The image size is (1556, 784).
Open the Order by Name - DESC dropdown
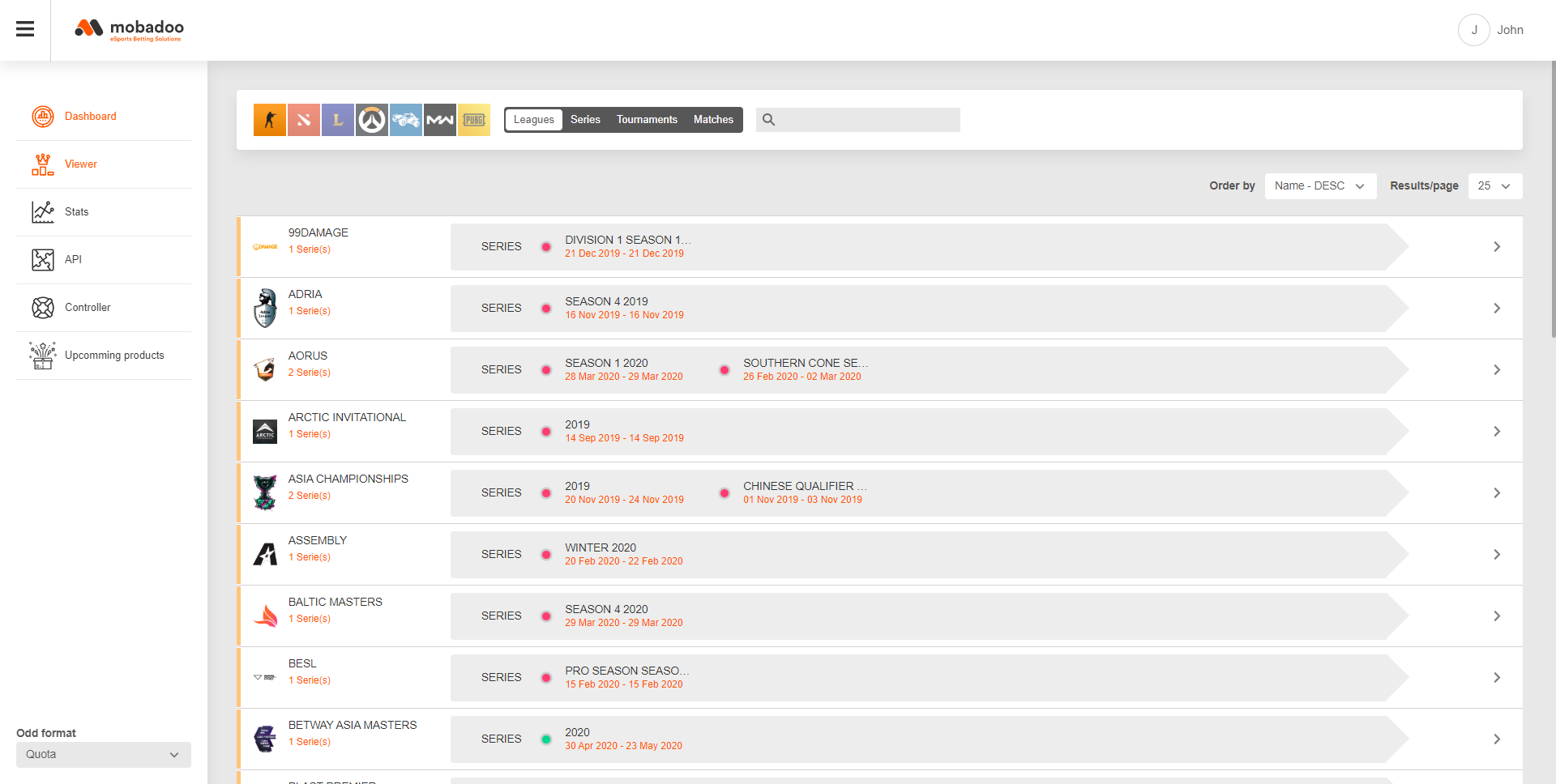(x=1320, y=186)
